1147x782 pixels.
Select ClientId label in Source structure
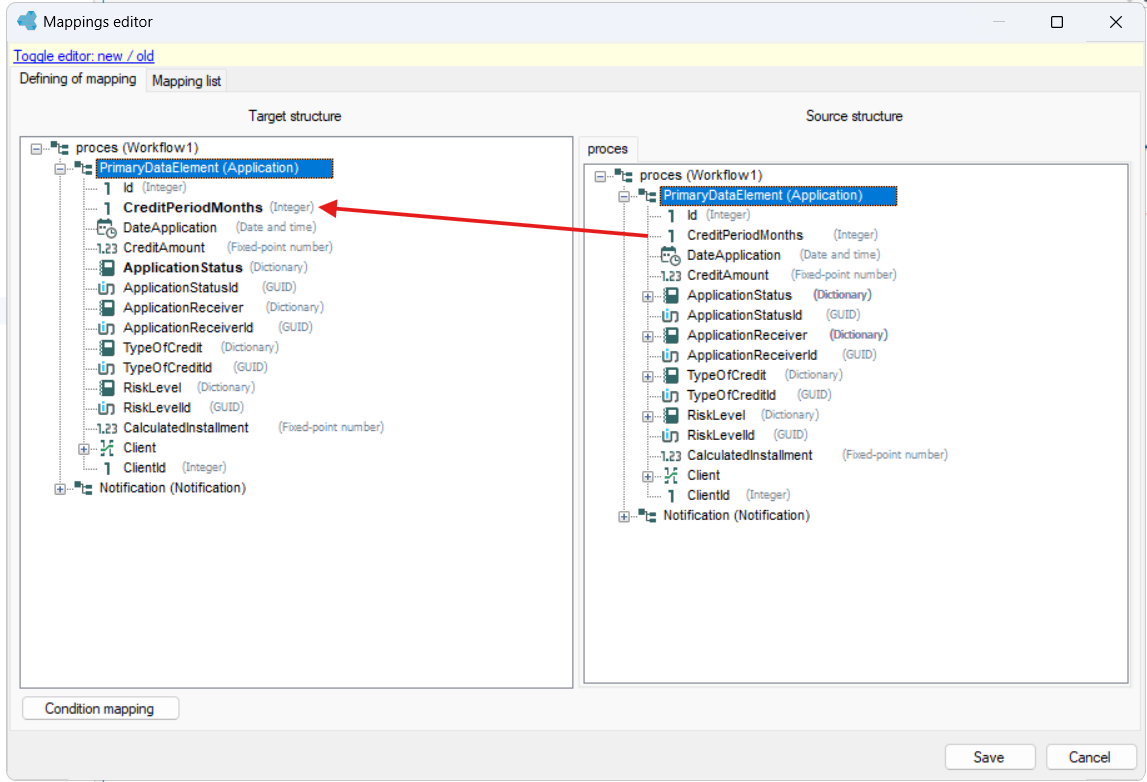(x=708, y=495)
